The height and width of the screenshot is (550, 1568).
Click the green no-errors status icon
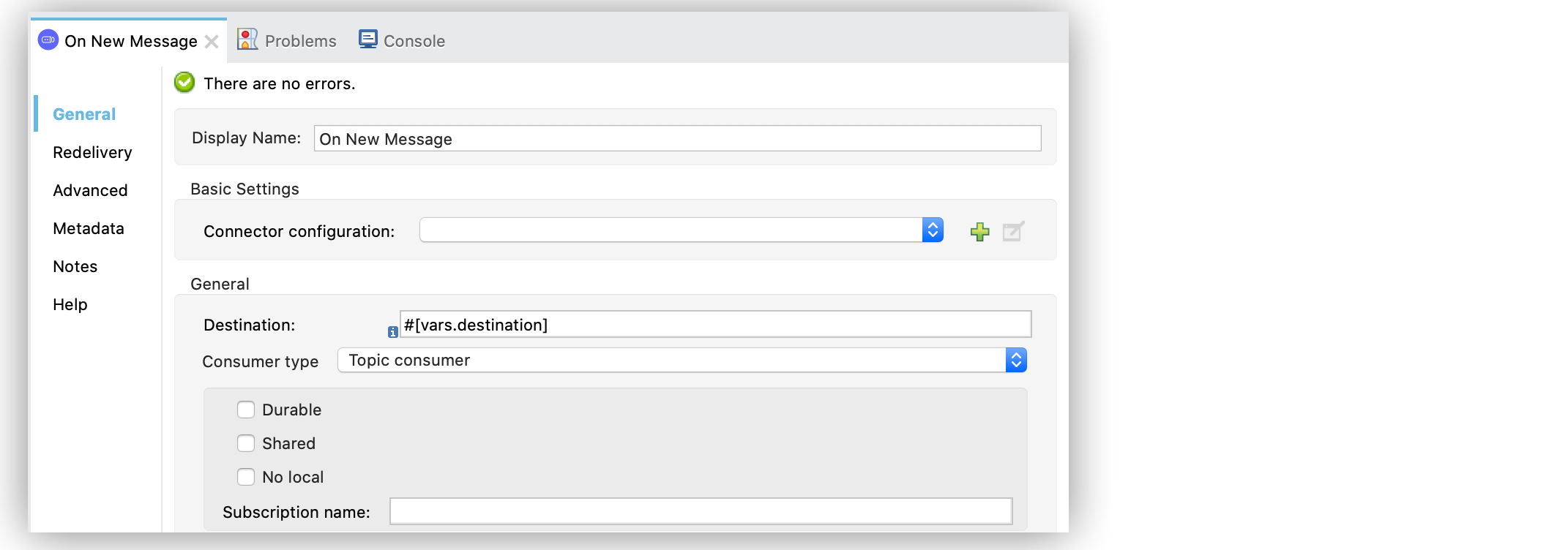point(184,82)
